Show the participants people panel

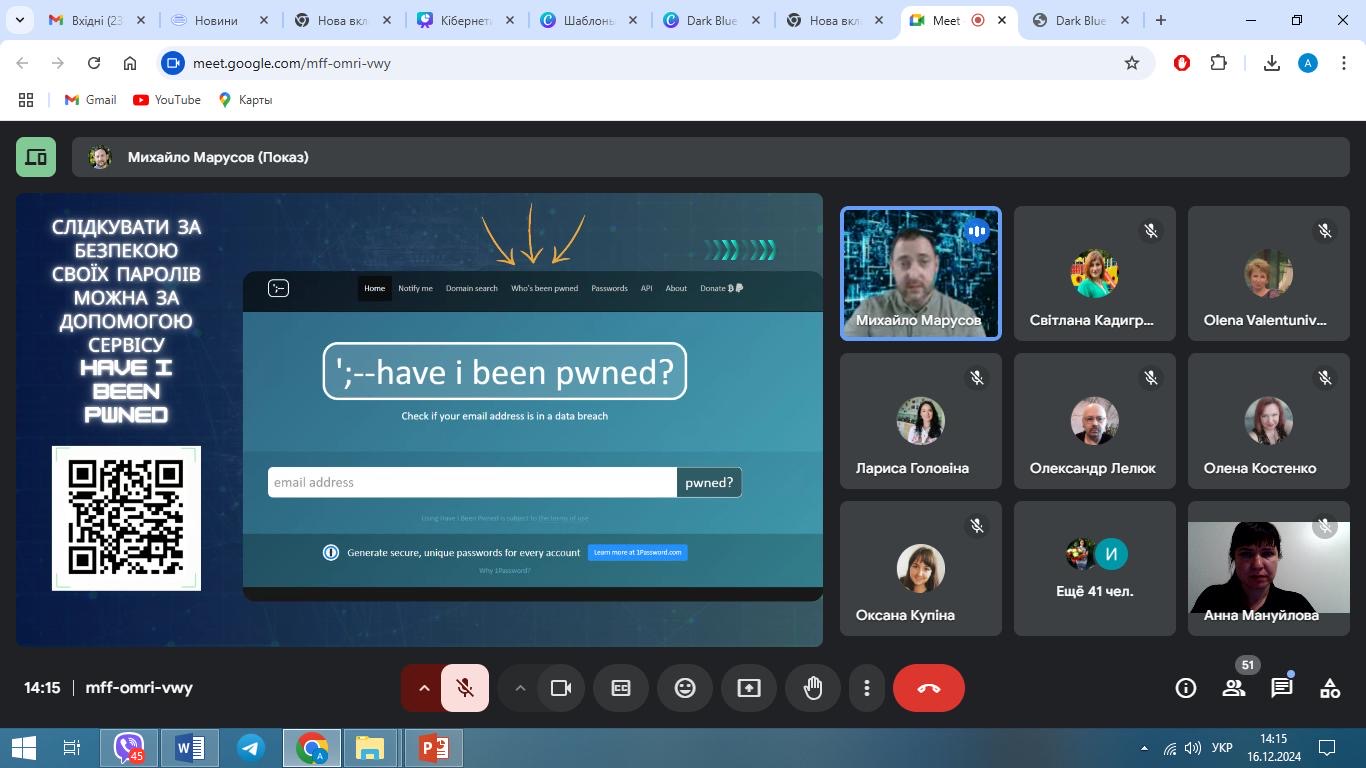coord(1234,688)
